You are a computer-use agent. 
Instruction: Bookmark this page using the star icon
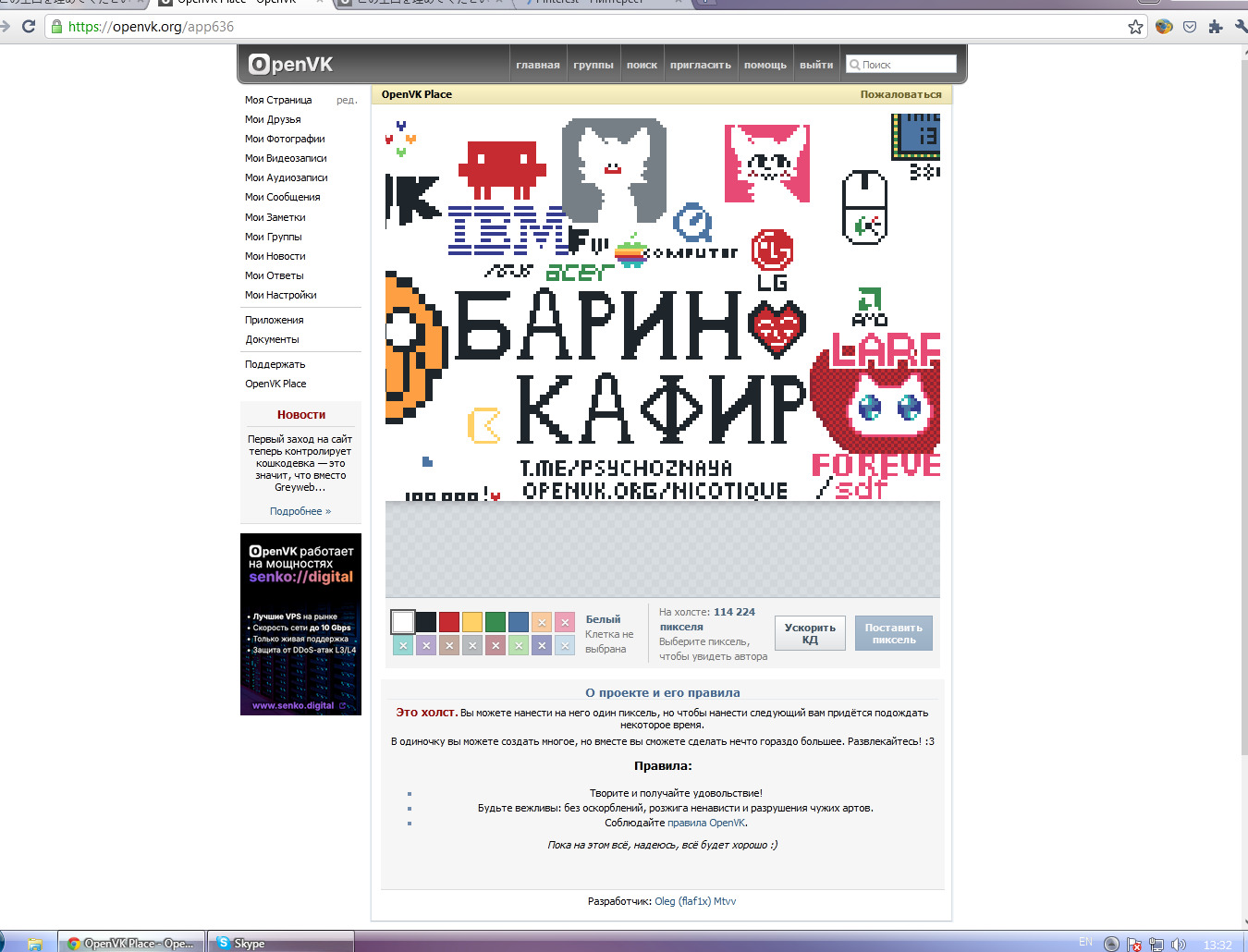pyautogui.click(x=1136, y=27)
